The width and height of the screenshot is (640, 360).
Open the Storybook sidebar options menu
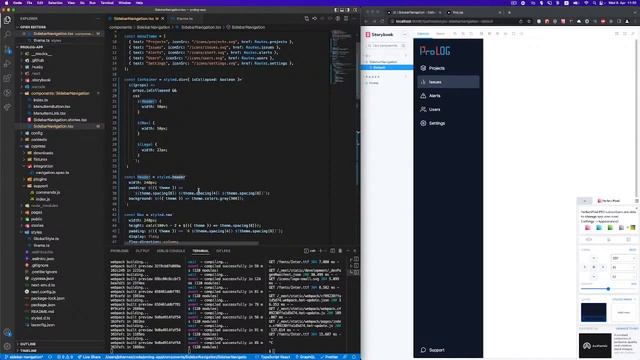[404, 35]
